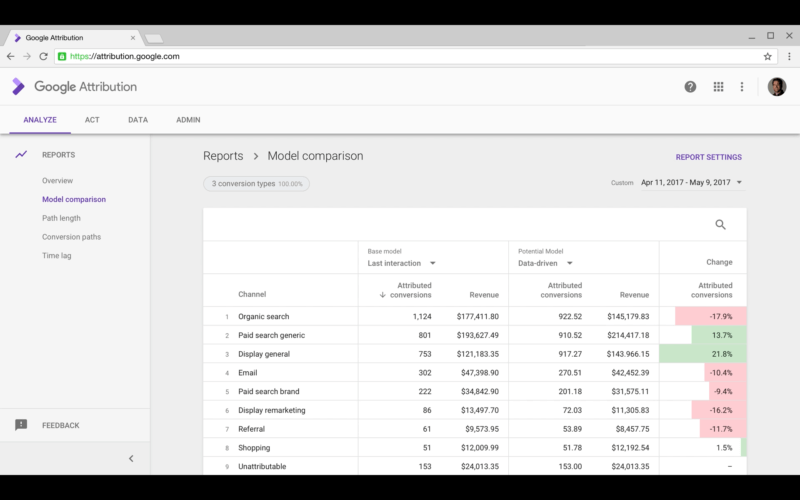This screenshot has width=800, height=500.
Task: Click the browser back arrow
Action: click(10, 57)
